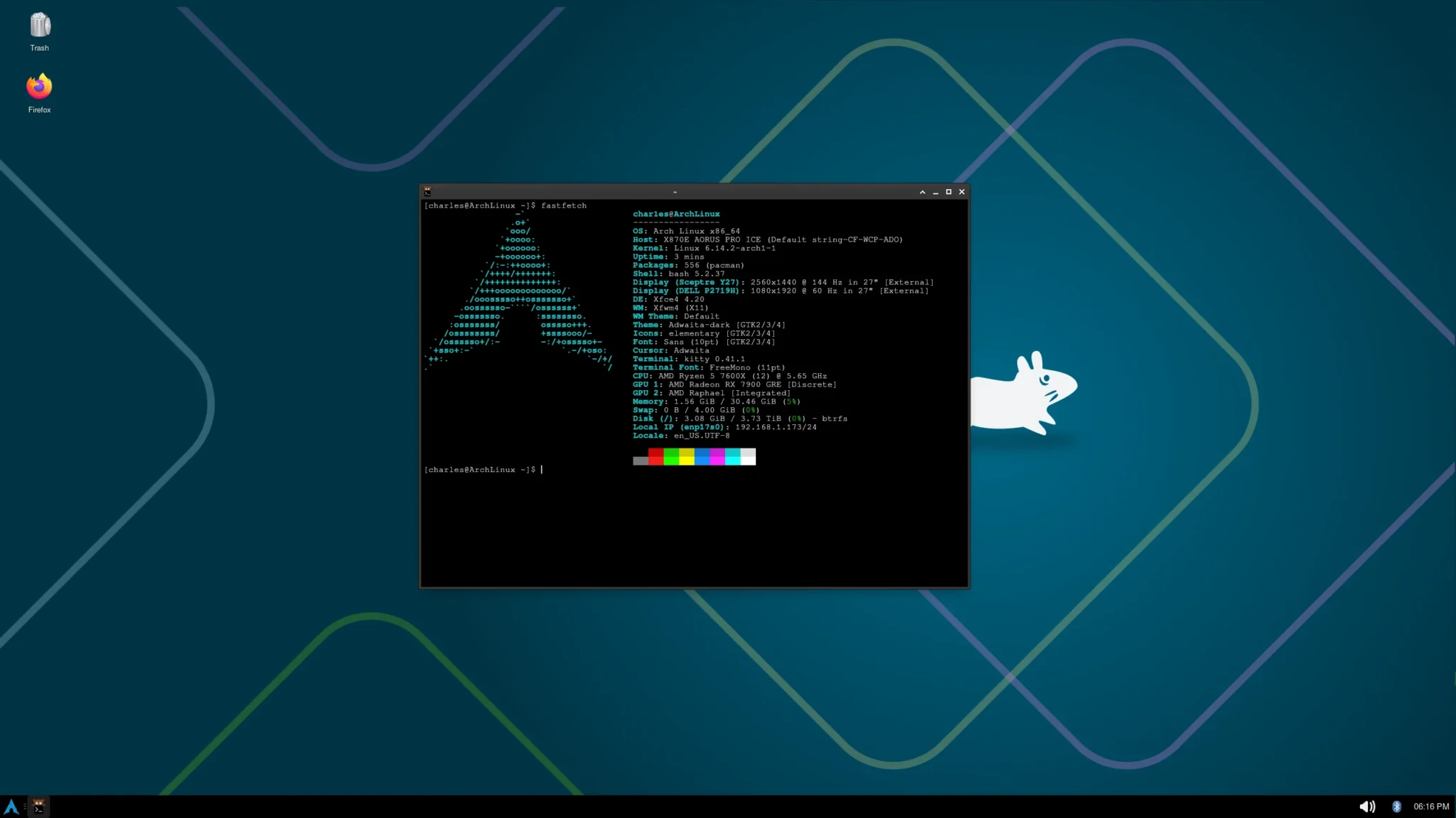Open the Bluetooth tray applet
Screen dimensions: 1456x818
click(1396, 807)
